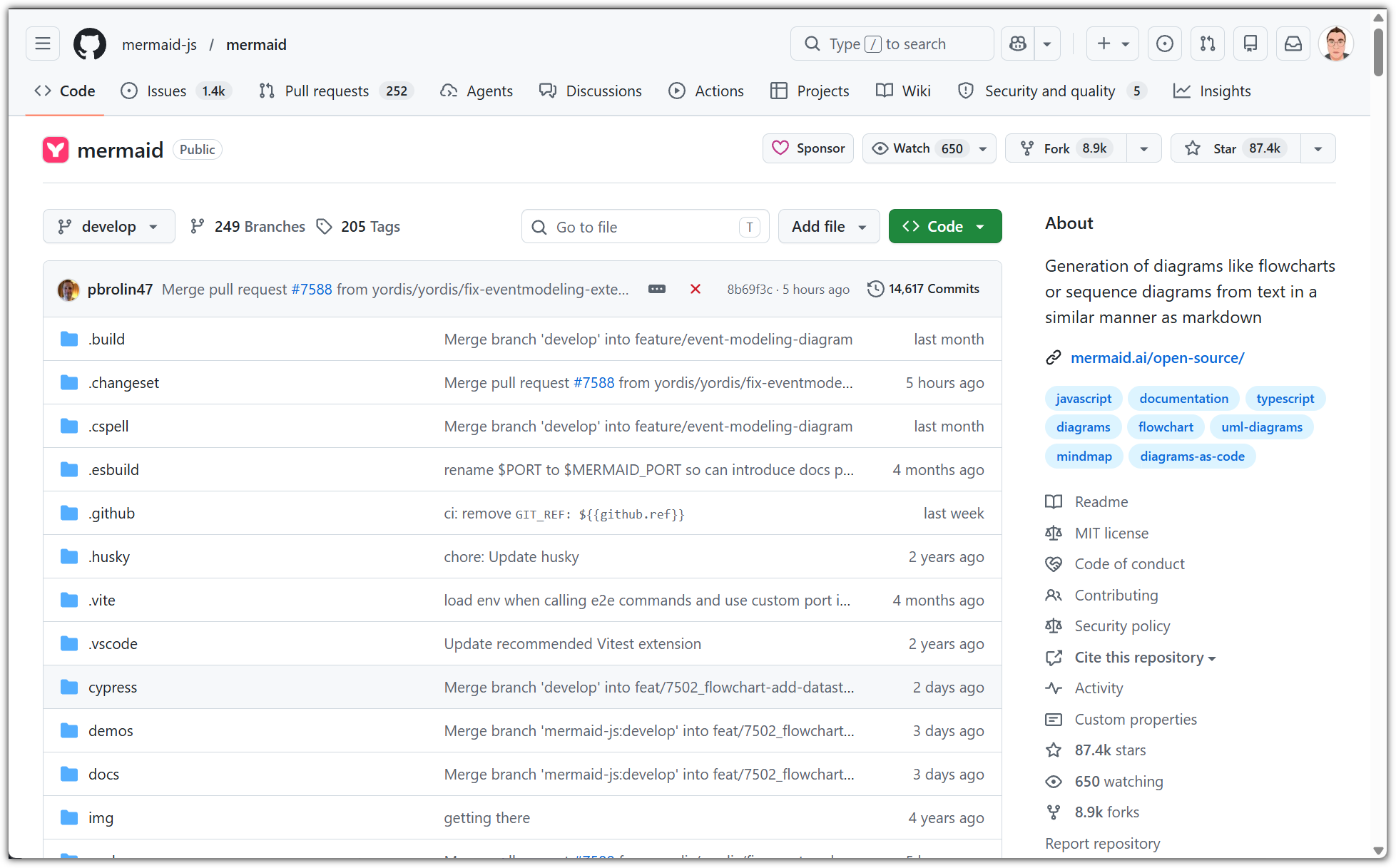This screenshot has width=1396, height=868.
Task: Click the Sponsor heart button
Action: [x=807, y=148]
